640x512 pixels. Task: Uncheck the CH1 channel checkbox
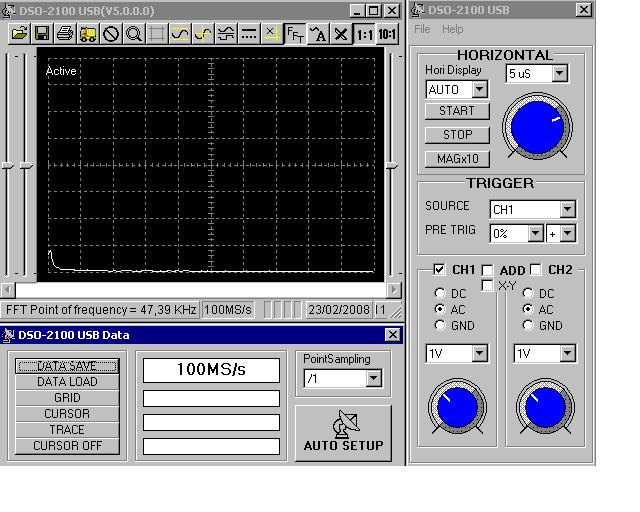[x=439, y=269]
